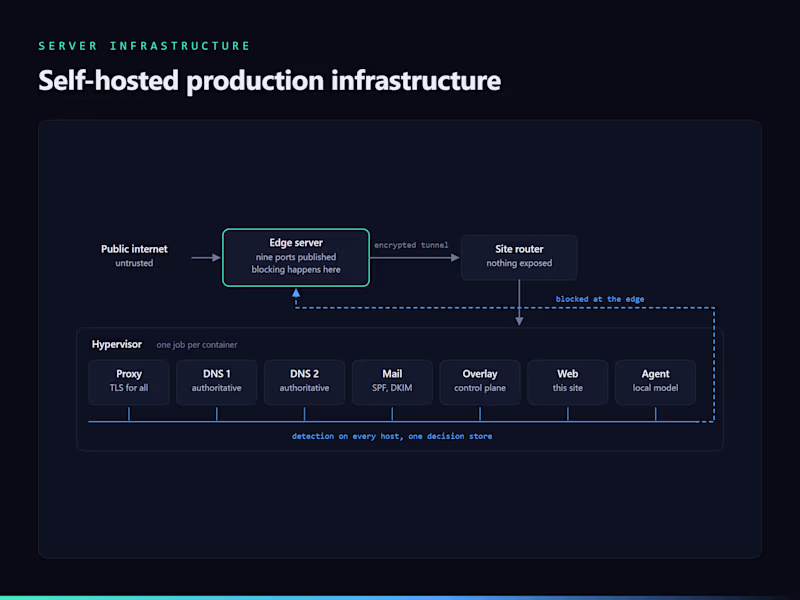Select the Agent local model container
This screenshot has width=800, height=600.
[x=655, y=382]
